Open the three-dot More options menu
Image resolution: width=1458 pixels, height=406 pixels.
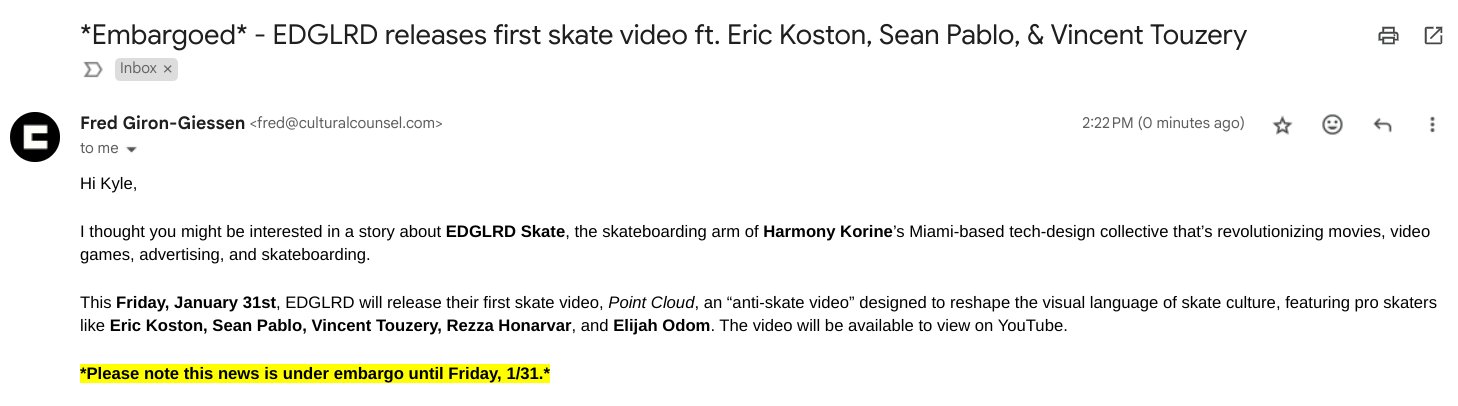pos(1433,125)
